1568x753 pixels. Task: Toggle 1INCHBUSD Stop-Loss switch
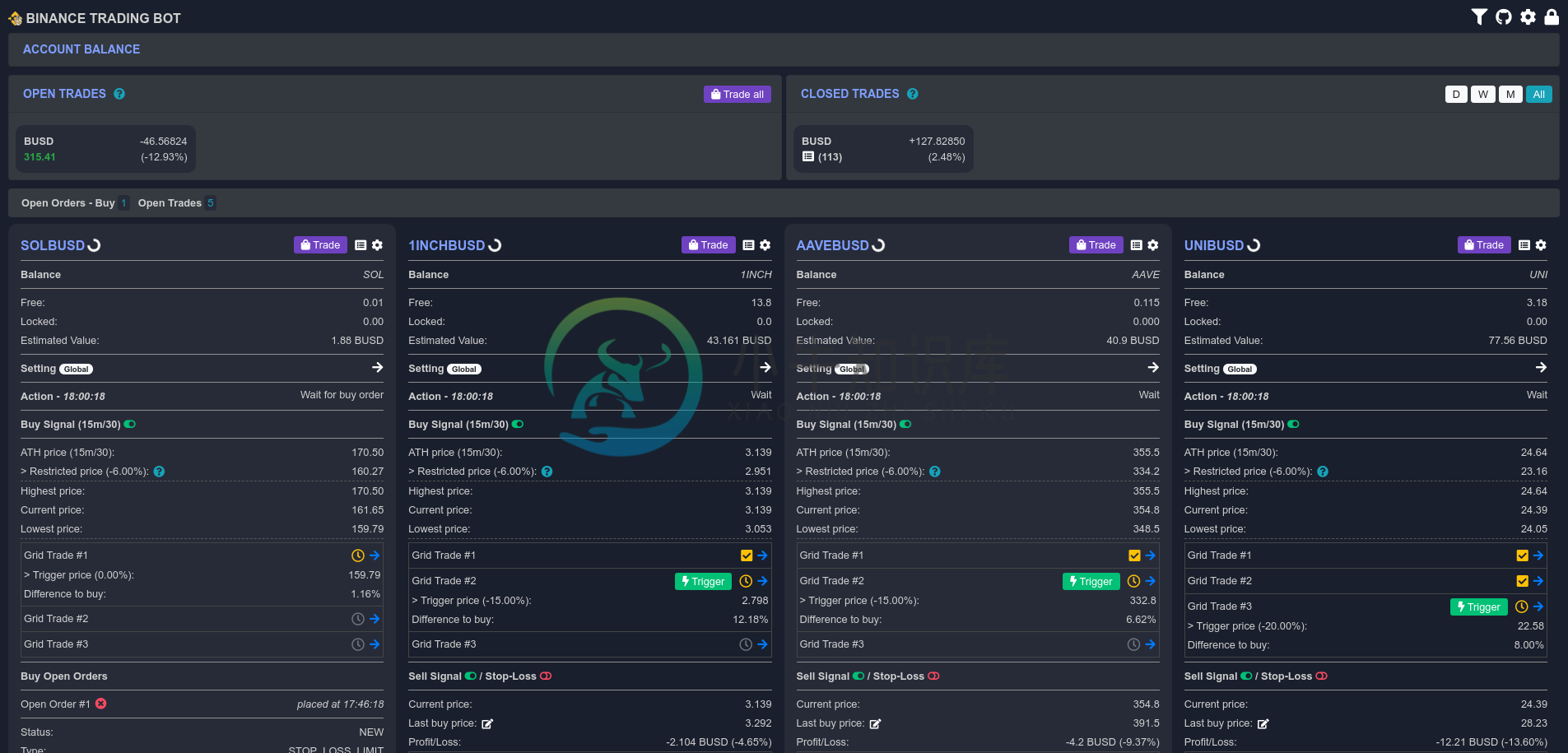tap(546, 676)
